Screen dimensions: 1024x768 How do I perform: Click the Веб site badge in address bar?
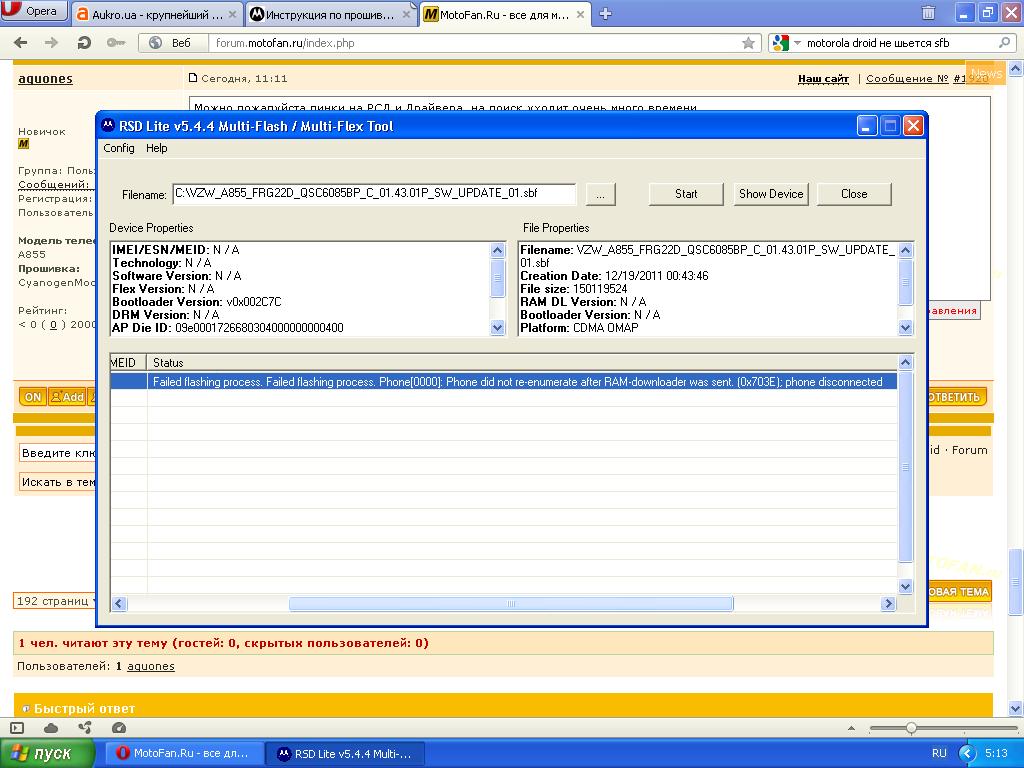[x=173, y=43]
